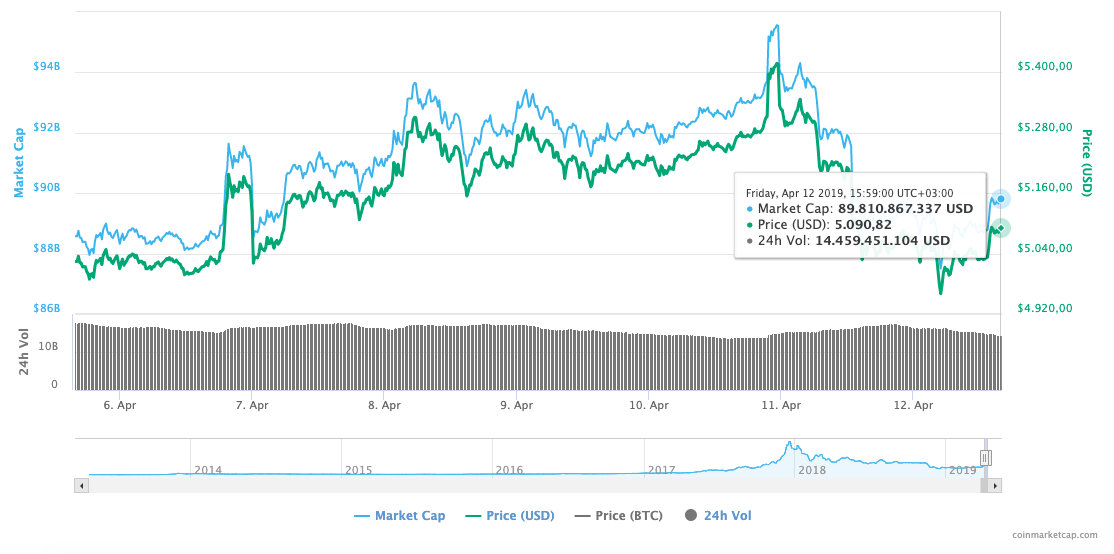Click the 2016 label in navigator timeline

[509, 470]
